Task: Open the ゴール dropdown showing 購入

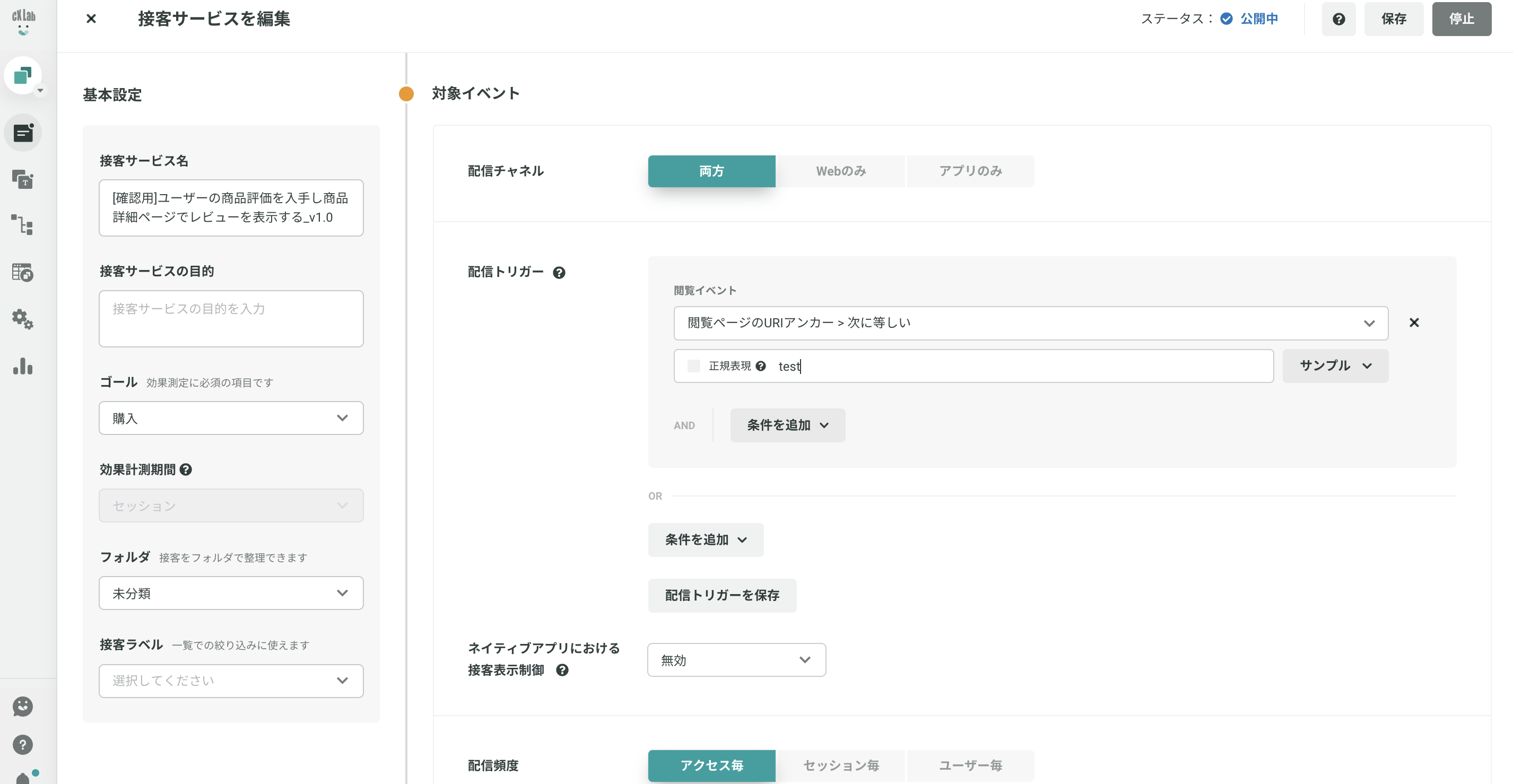Action: [x=231, y=418]
